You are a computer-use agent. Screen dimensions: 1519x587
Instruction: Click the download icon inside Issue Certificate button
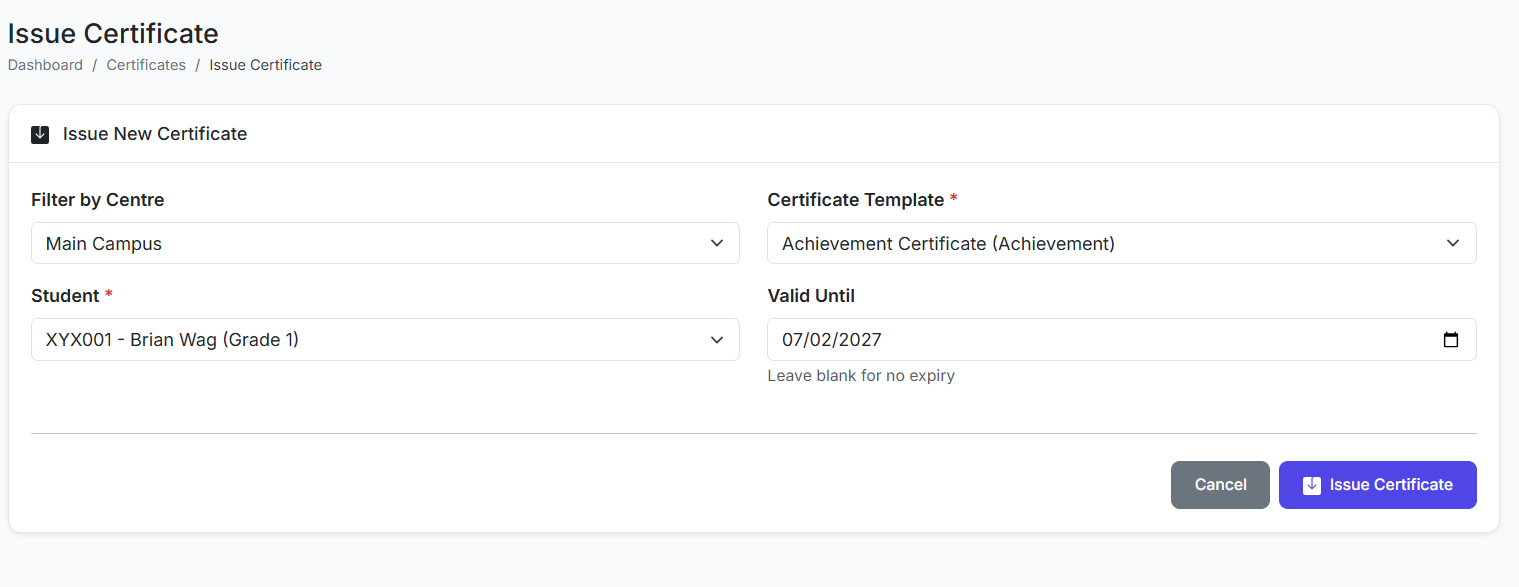pos(1312,485)
